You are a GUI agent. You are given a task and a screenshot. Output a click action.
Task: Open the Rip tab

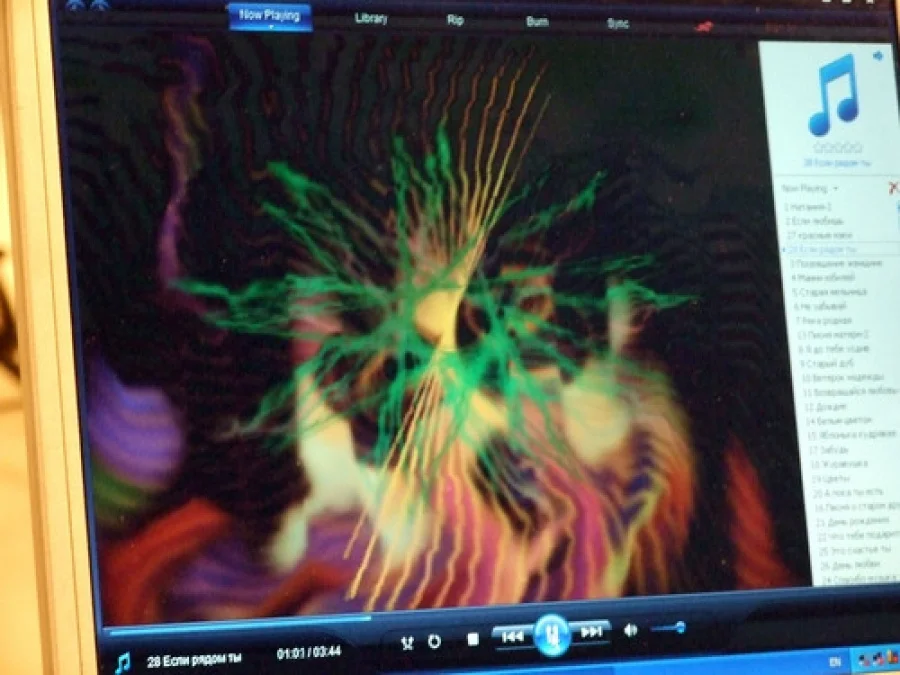[455, 20]
